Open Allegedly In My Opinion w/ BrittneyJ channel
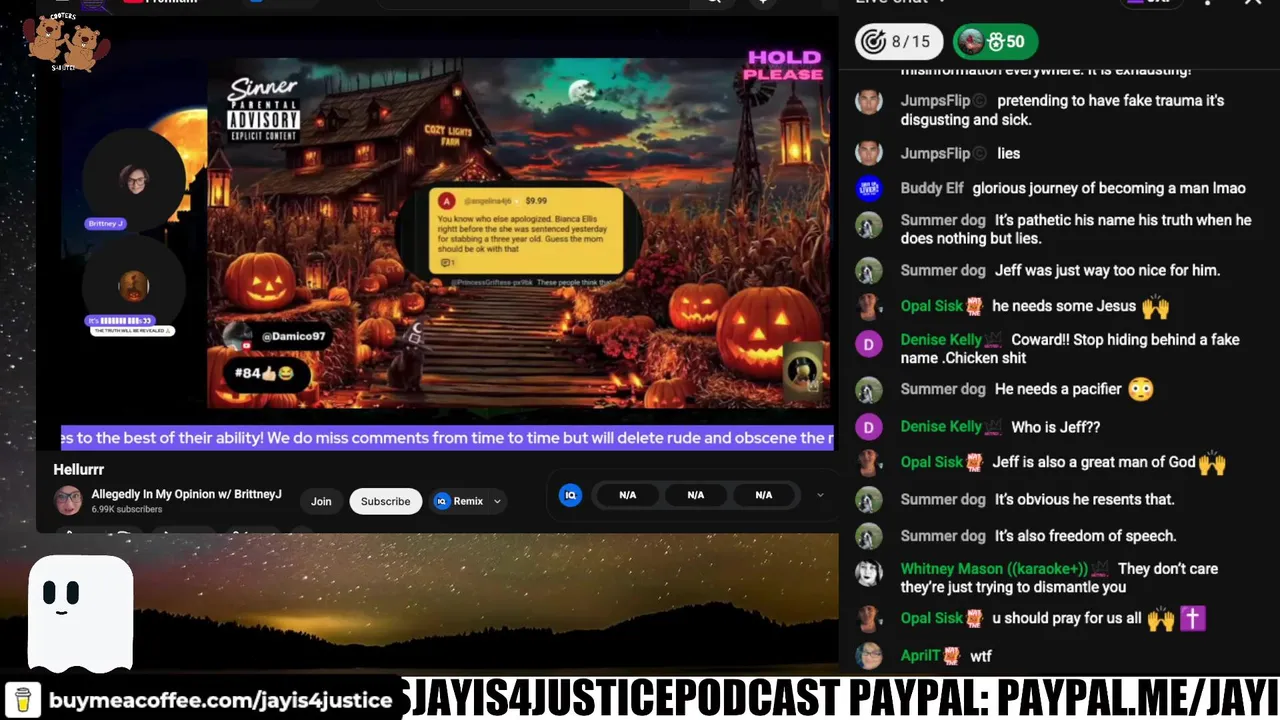Viewport: 1280px width, 720px height. click(186, 494)
